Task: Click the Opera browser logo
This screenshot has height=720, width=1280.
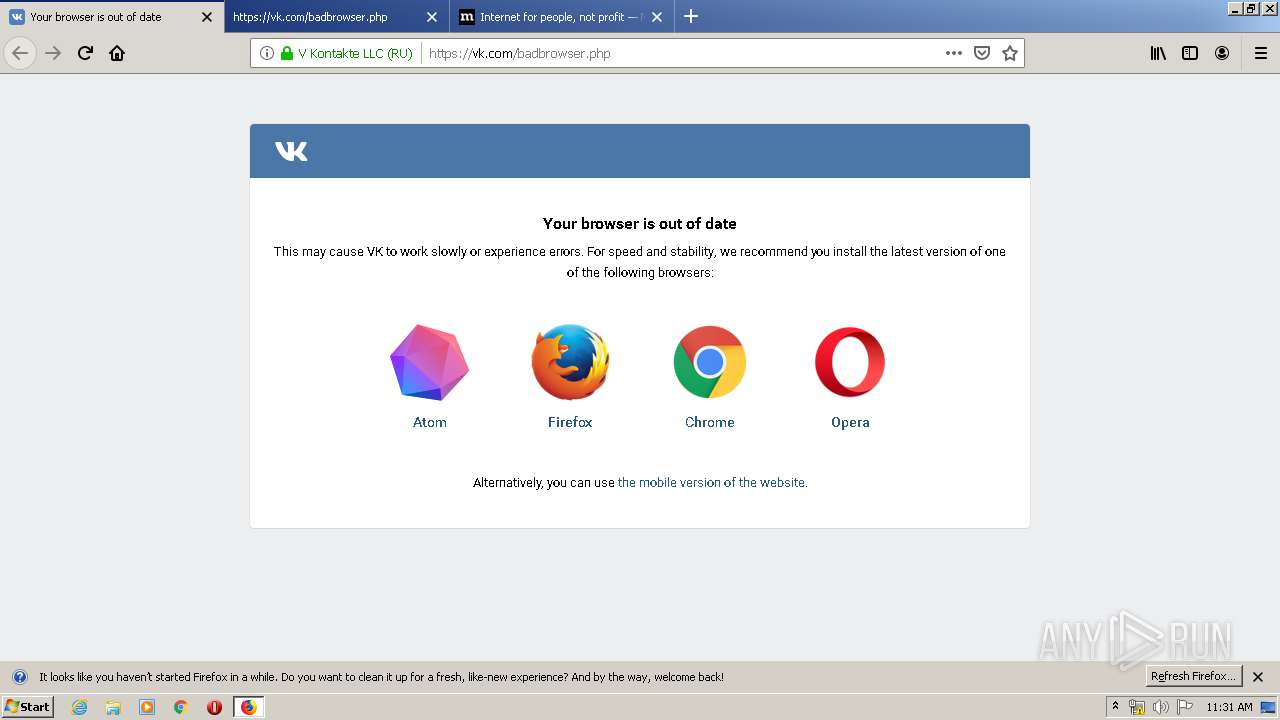Action: click(x=850, y=362)
